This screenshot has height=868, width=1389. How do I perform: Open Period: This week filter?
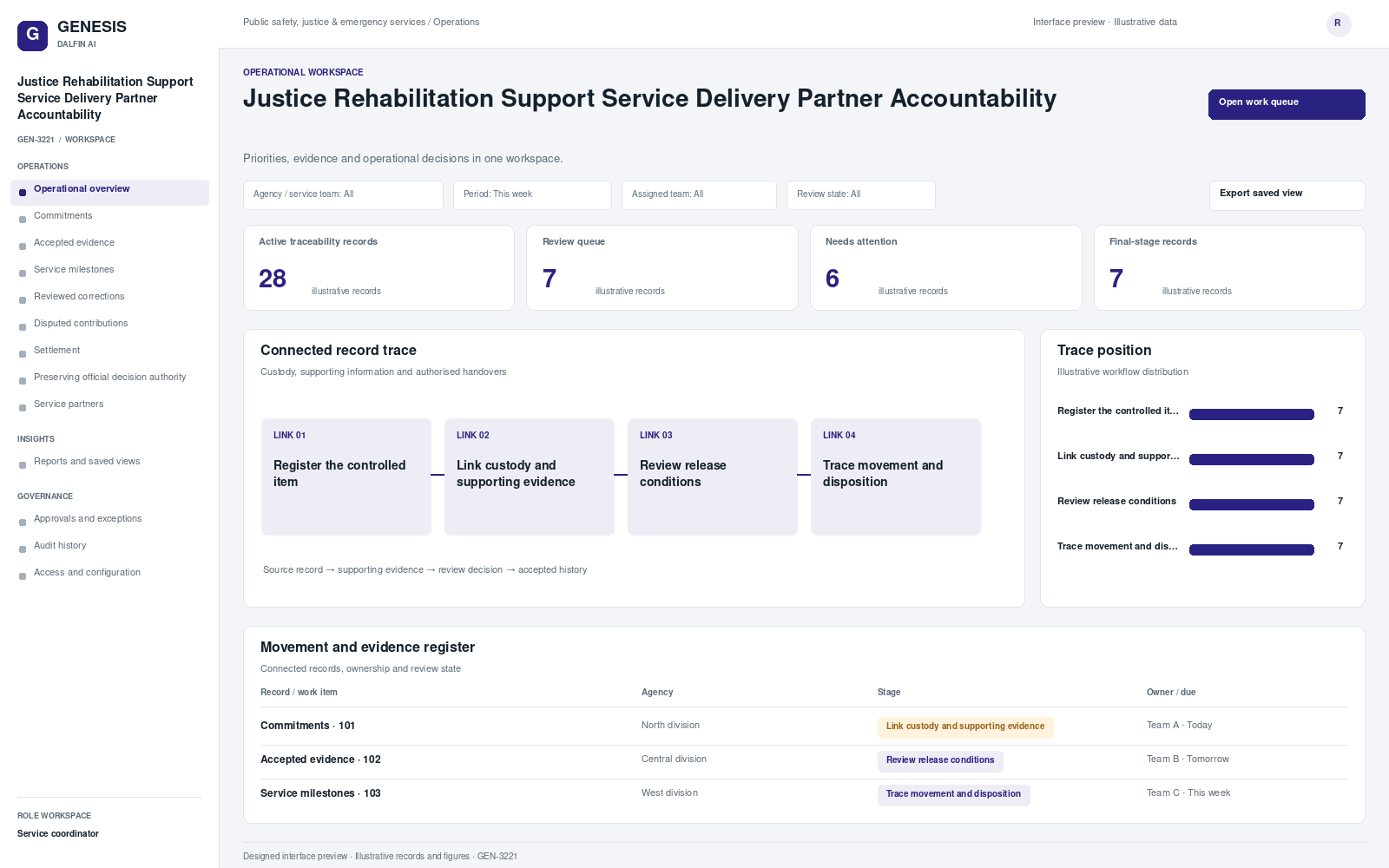pyautogui.click(x=532, y=195)
